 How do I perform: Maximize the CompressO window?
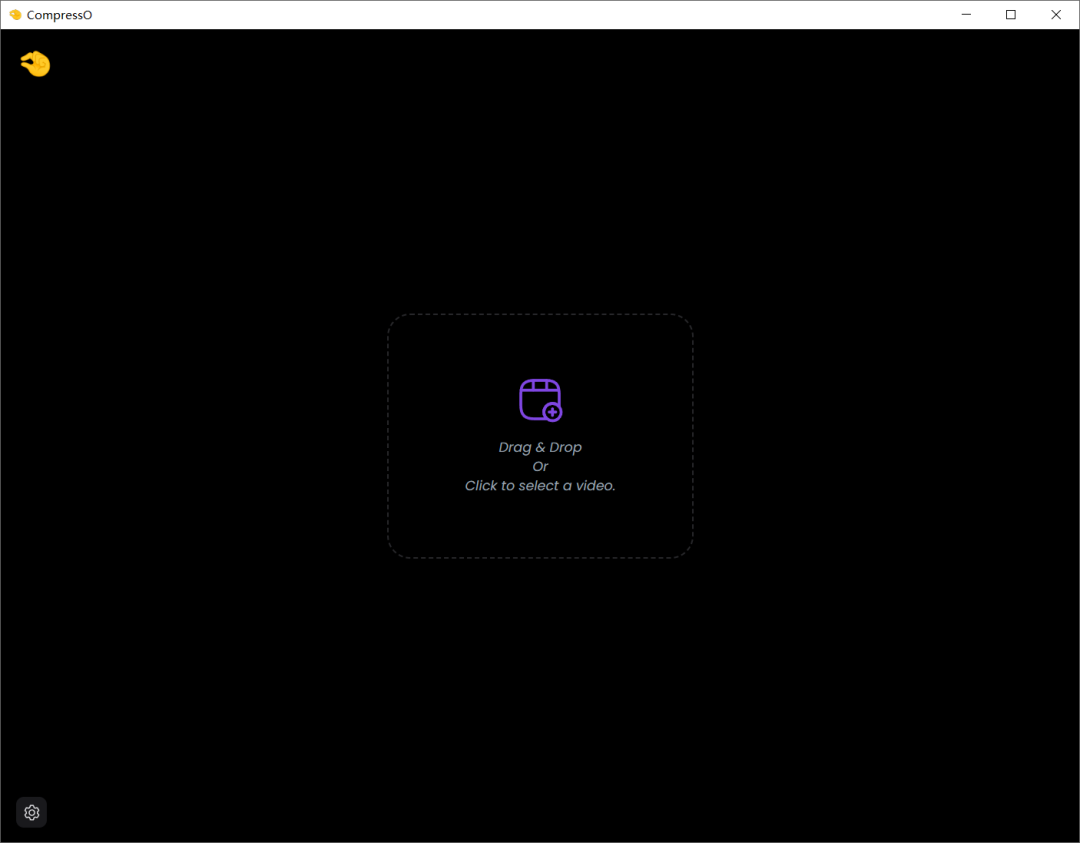point(1010,14)
